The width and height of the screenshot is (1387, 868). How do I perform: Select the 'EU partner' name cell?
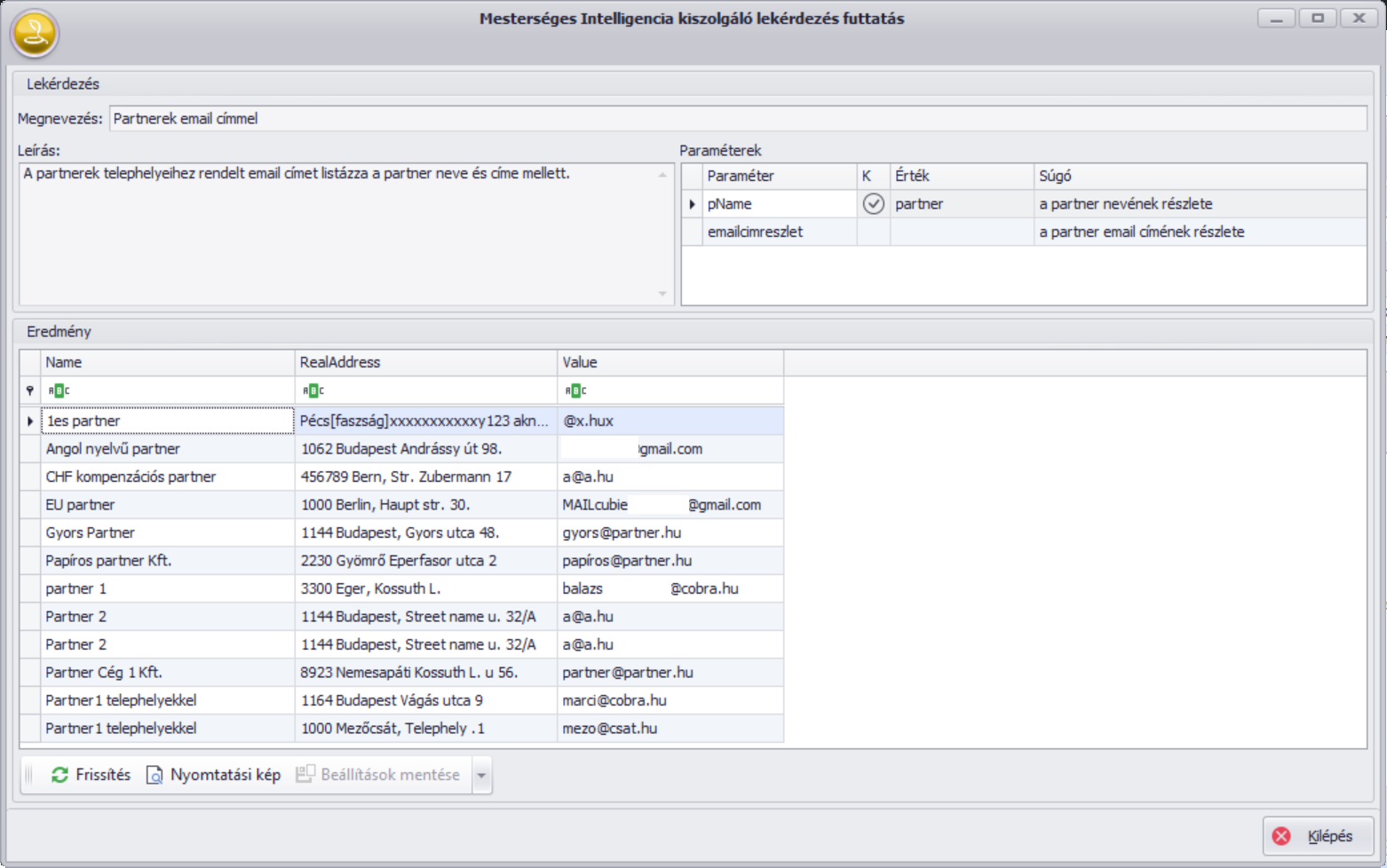(x=168, y=505)
